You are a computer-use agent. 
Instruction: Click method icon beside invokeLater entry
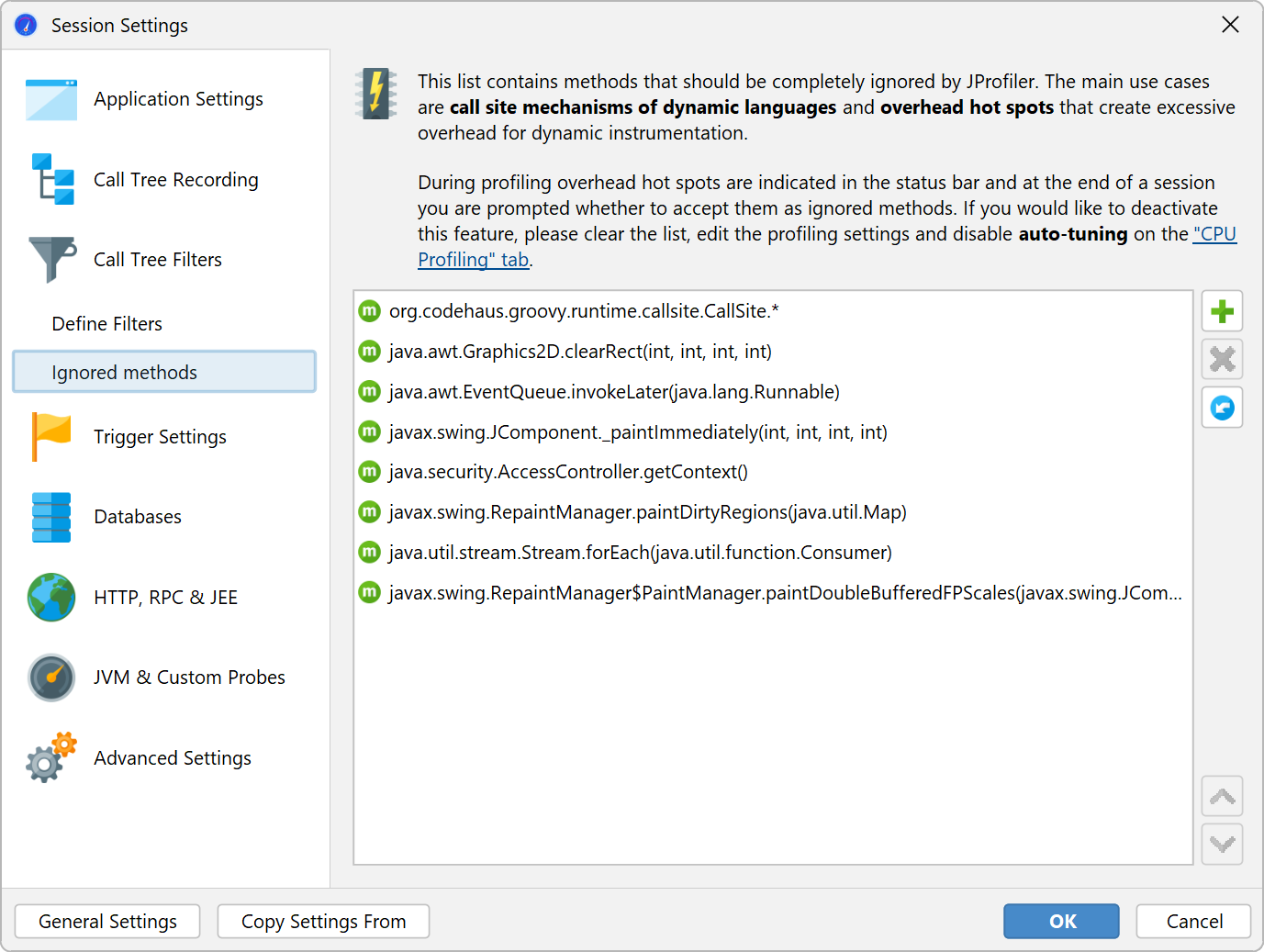coord(369,392)
